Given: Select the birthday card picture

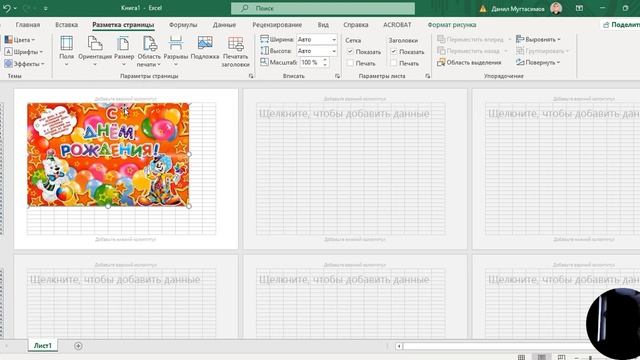Looking at the screenshot, I should [x=108, y=154].
